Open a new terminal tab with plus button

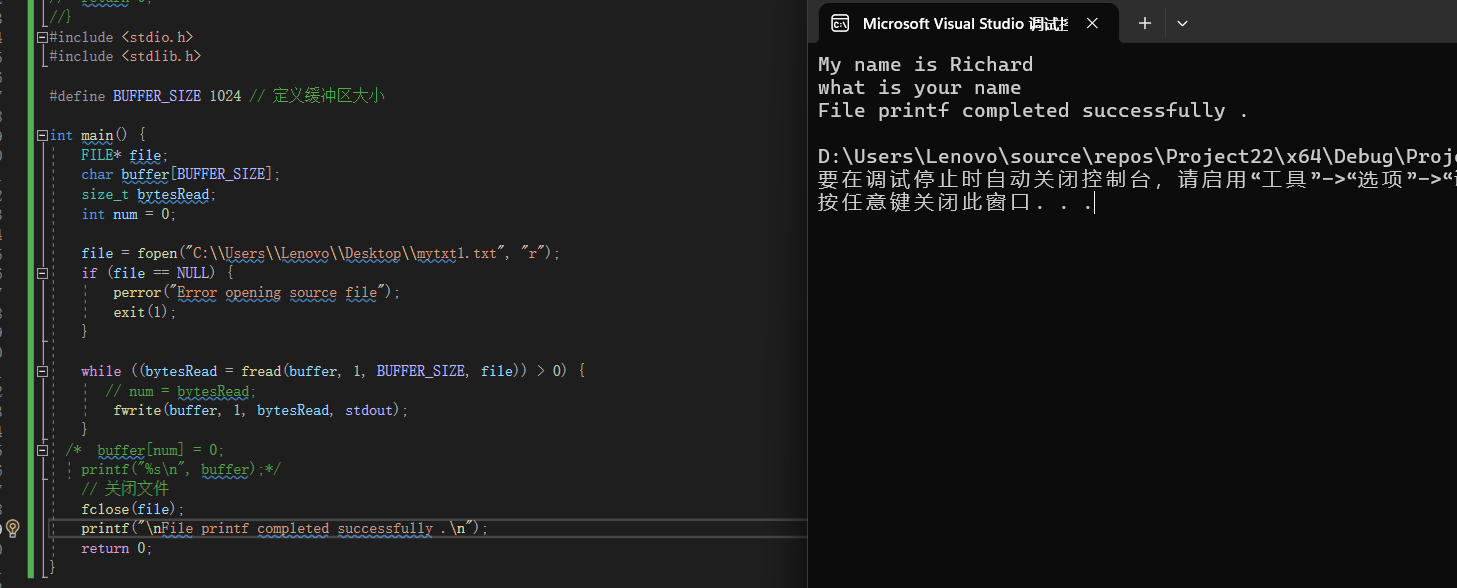(1145, 23)
